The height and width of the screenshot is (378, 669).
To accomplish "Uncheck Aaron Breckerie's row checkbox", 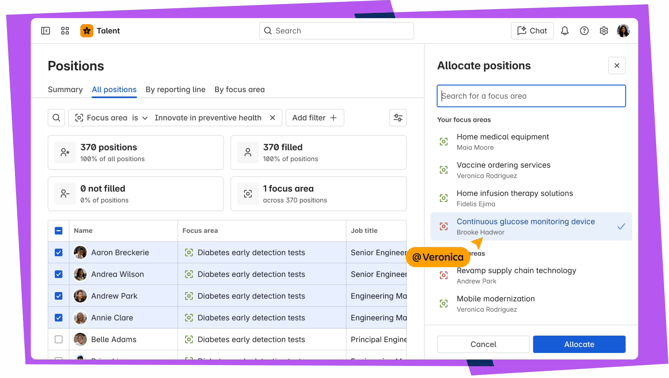I will pos(58,253).
